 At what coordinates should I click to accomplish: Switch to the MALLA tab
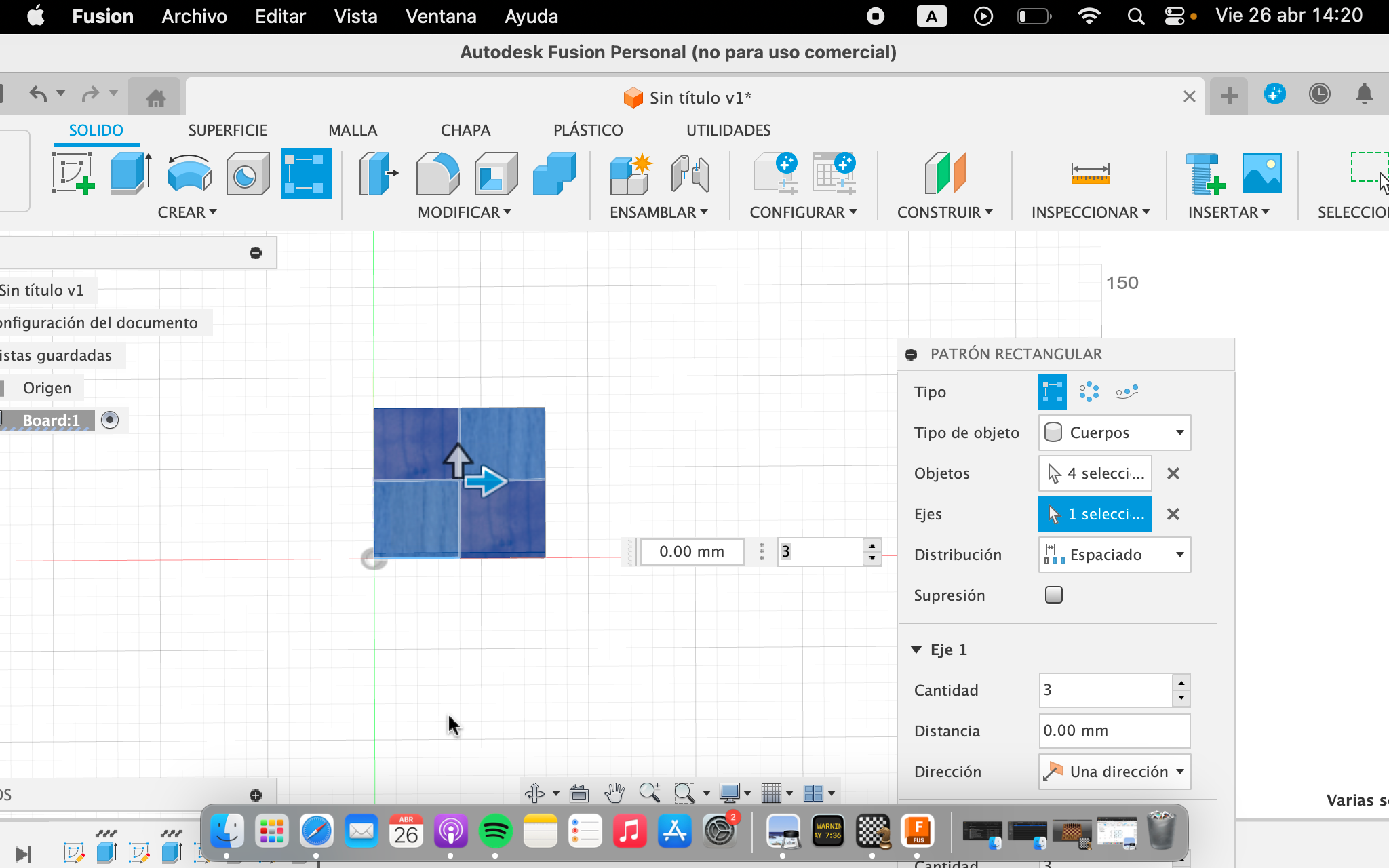click(x=353, y=130)
